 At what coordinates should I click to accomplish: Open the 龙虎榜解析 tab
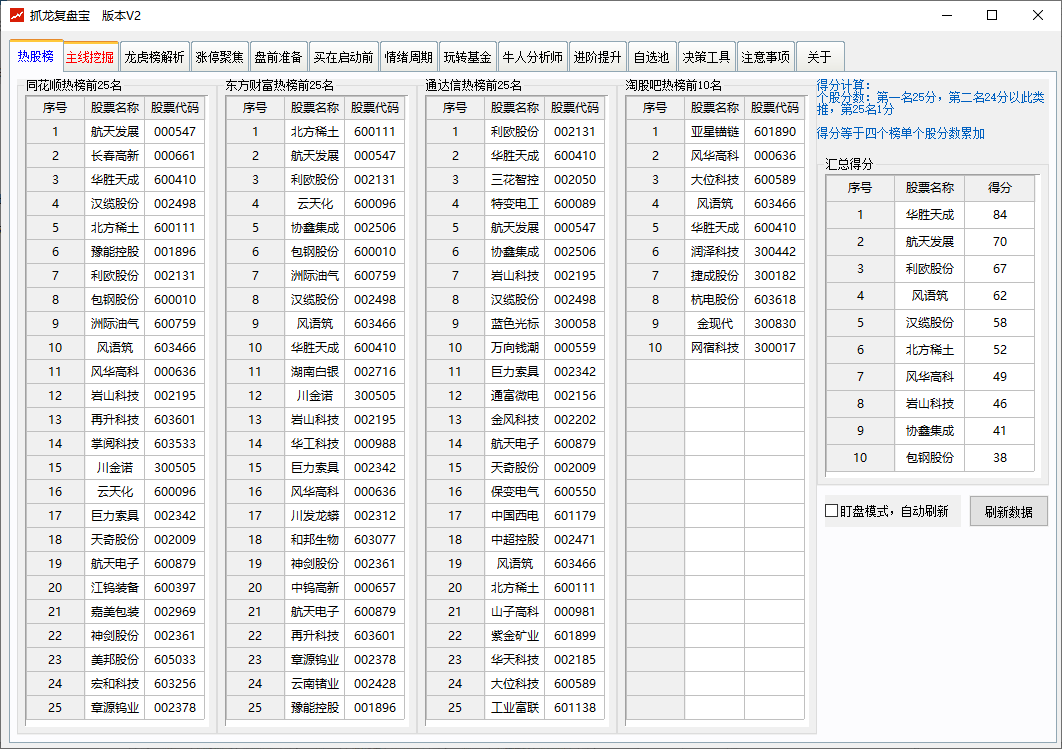tap(154, 57)
